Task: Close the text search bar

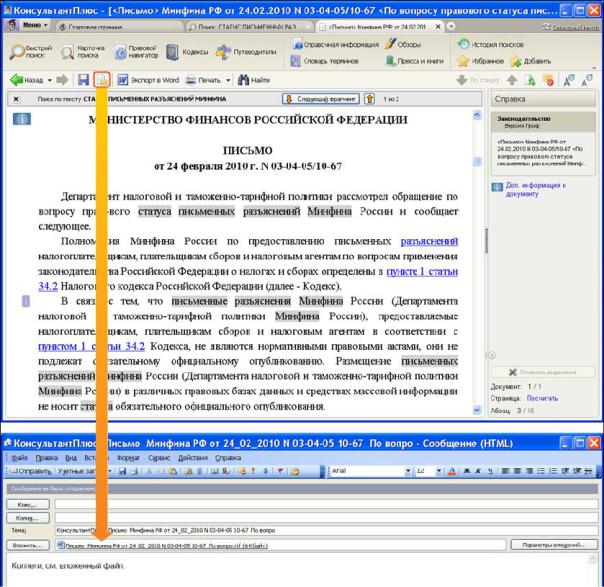Action: click(16, 99)
